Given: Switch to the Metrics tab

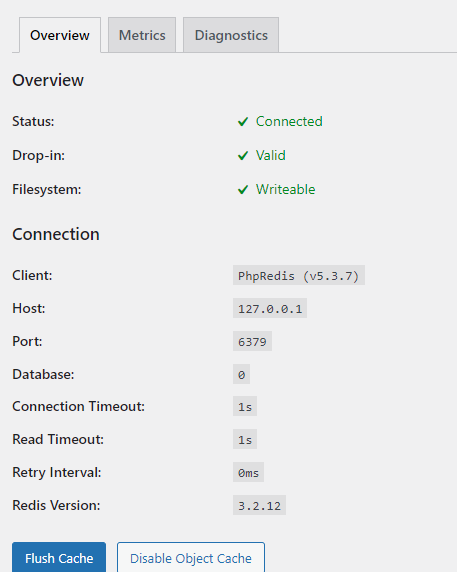Looking at the screenshot, I should [142, 35].
